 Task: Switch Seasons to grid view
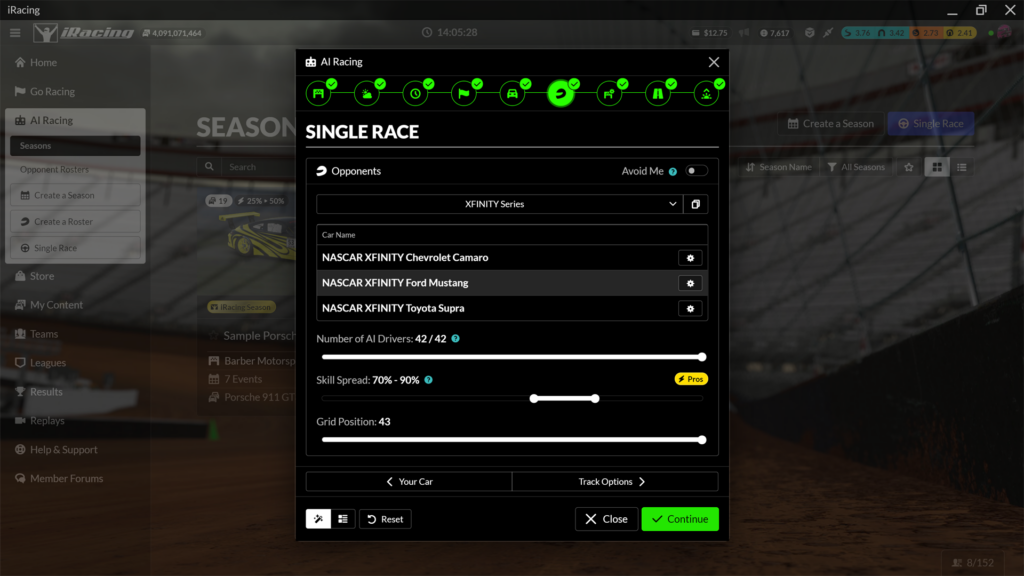937,167
